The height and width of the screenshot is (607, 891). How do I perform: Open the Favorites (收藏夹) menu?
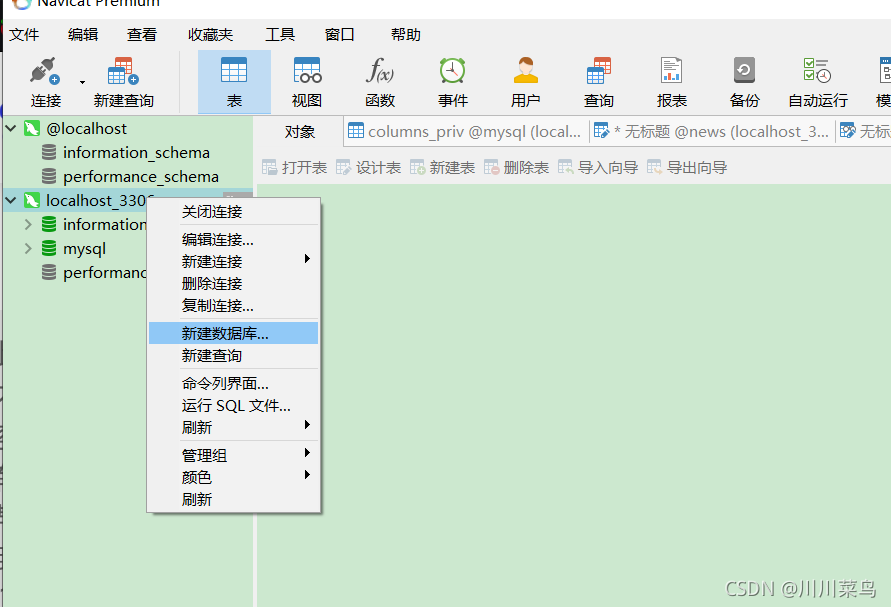point(210,35)
